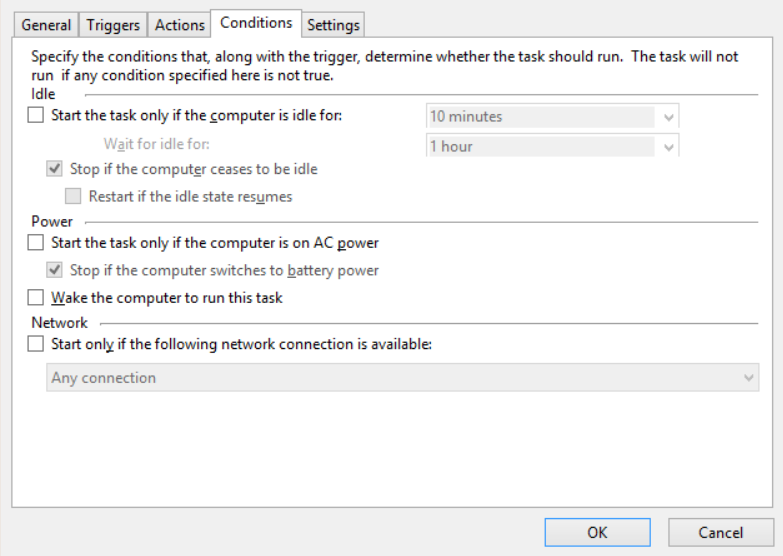Open the Any connection network dropdown
783x556 pixels.
tap(402, 378)
